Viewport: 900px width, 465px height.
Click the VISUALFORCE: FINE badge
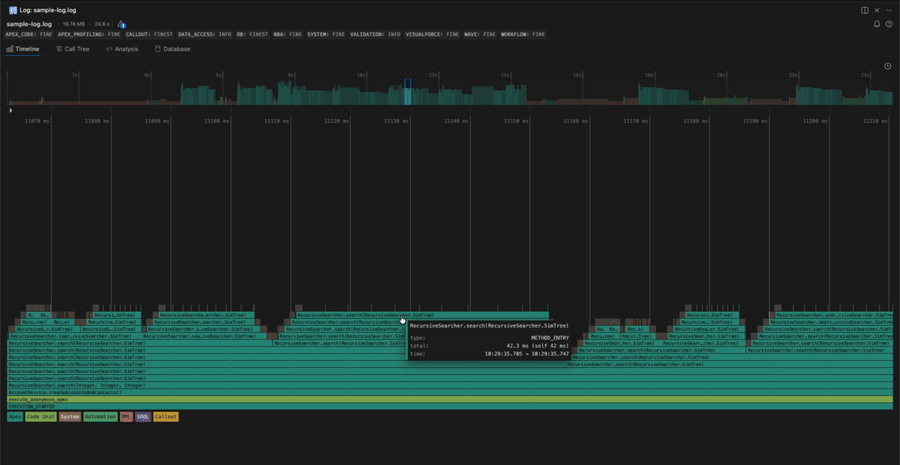click(x=432, y=34)
